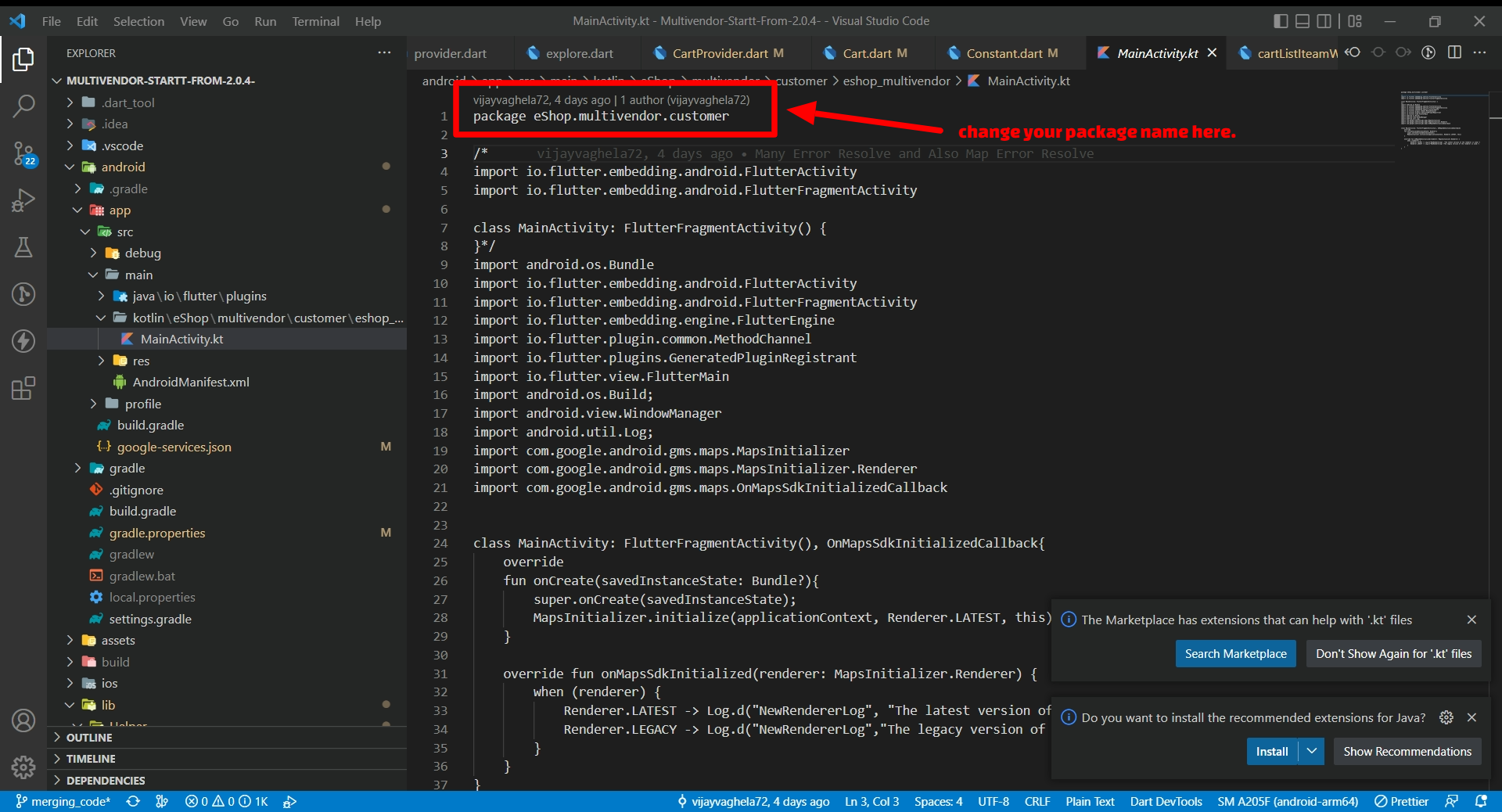Open Run and Debug view
The width and height of the screenshot is (1502, 812).
pos(23,200)
